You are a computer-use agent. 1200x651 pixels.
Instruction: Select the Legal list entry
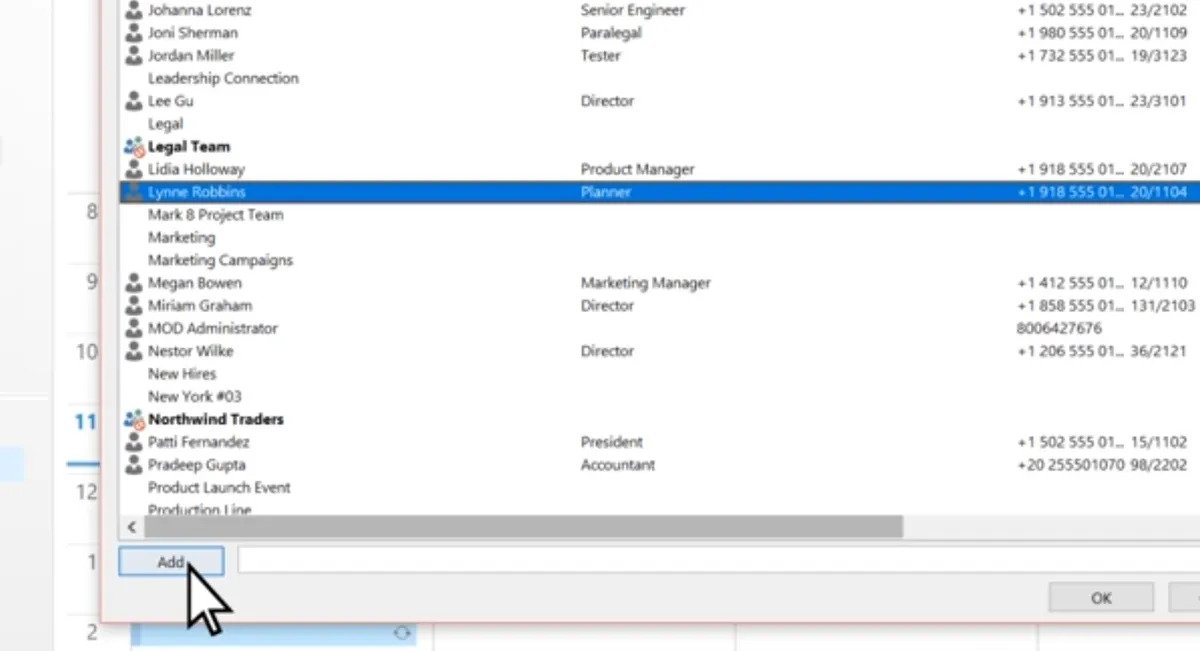166,124
